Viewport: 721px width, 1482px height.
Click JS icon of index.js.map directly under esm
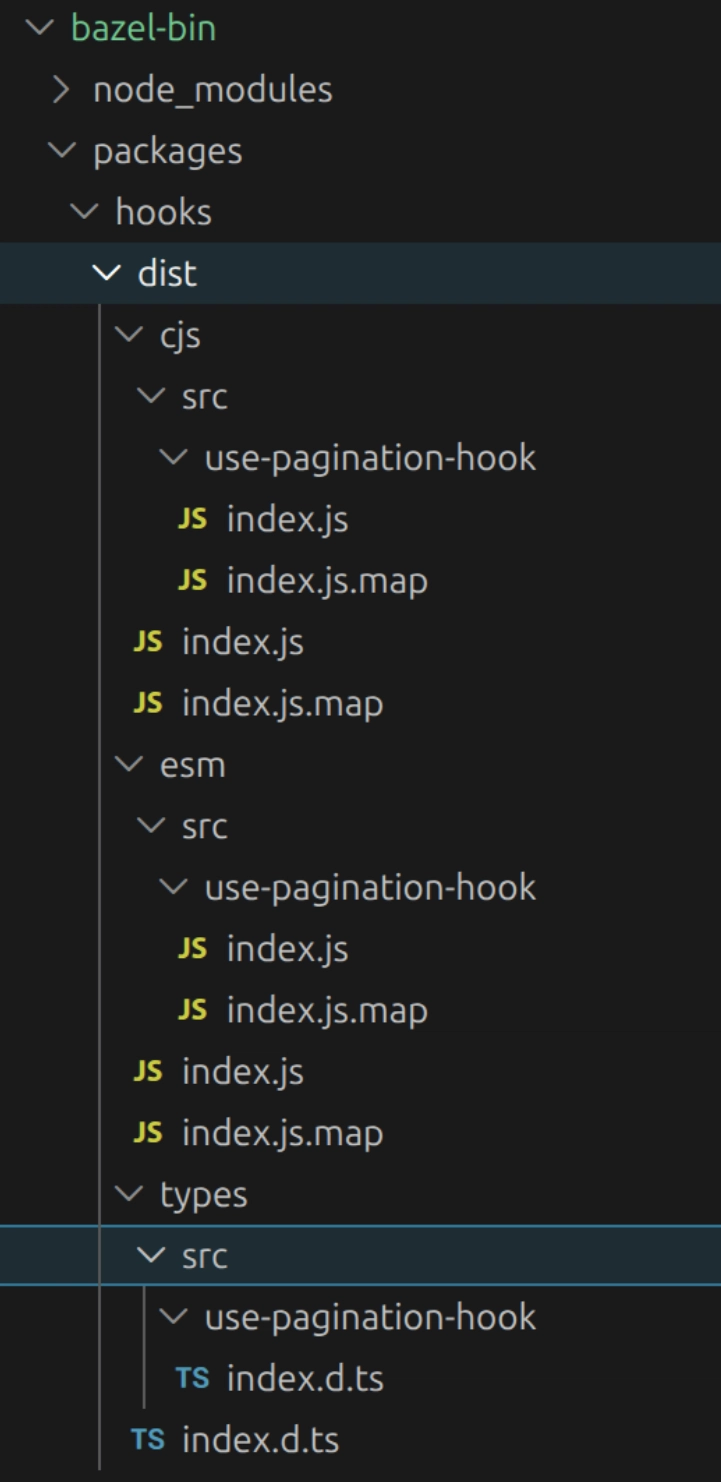(147, 1132)
